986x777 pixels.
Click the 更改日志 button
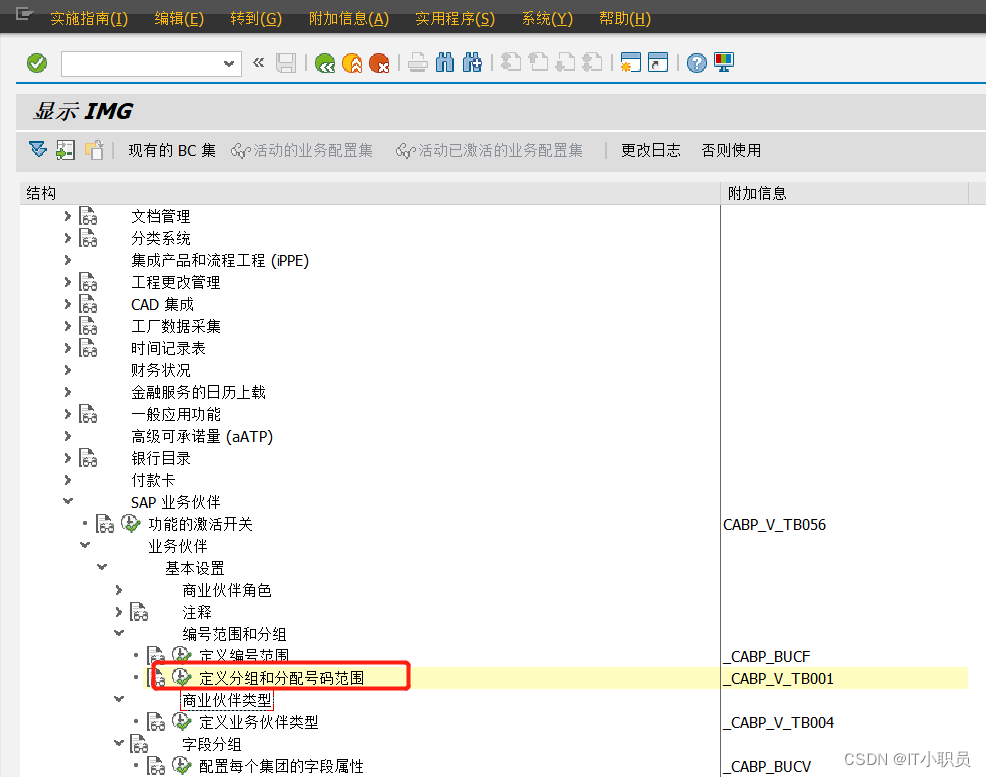[x=651, y=150]
